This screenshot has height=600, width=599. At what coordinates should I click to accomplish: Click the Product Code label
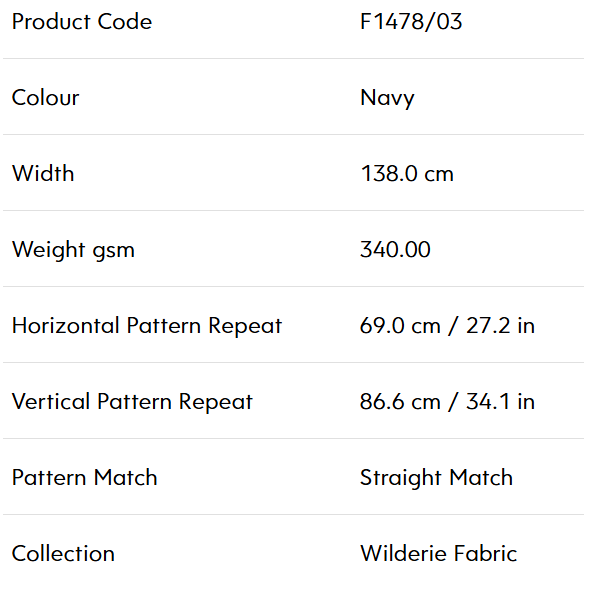click(x=82, y=21)
